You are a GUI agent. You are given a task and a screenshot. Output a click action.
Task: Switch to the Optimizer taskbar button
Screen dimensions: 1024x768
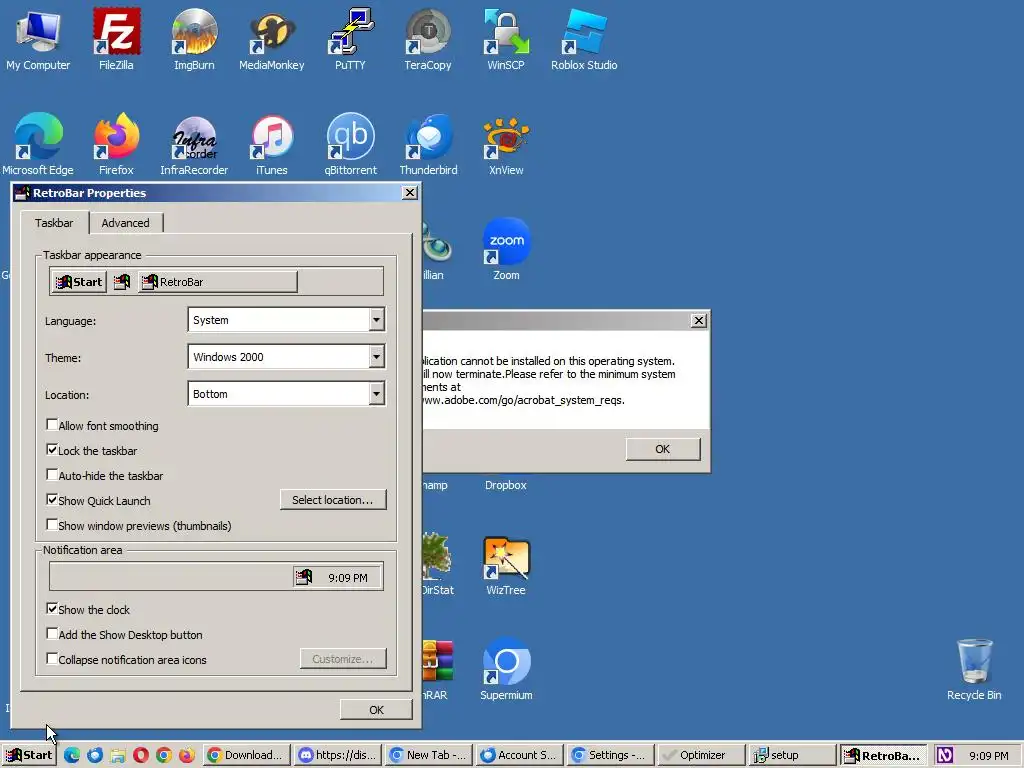(701, 756)
